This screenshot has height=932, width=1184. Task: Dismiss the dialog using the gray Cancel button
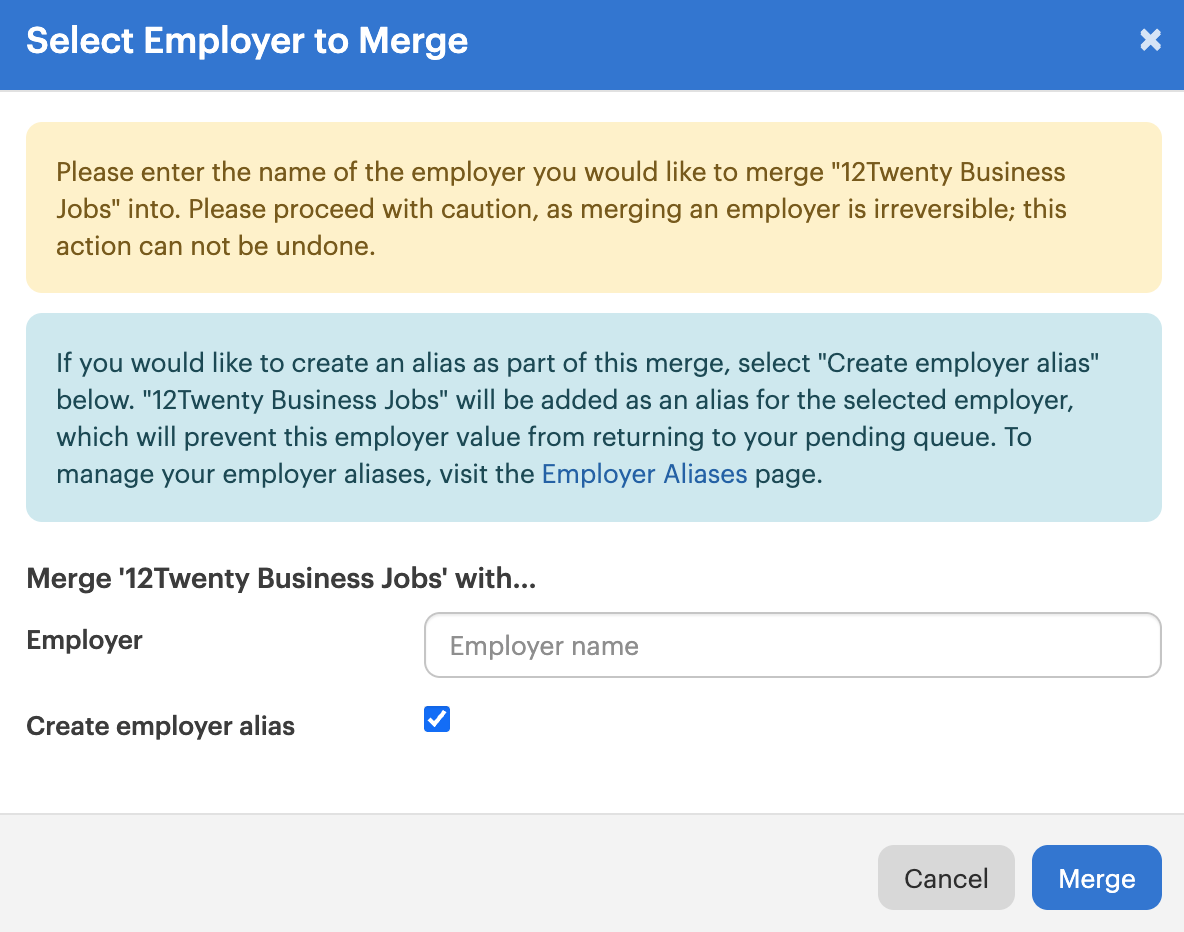click(x=945, y=878)
